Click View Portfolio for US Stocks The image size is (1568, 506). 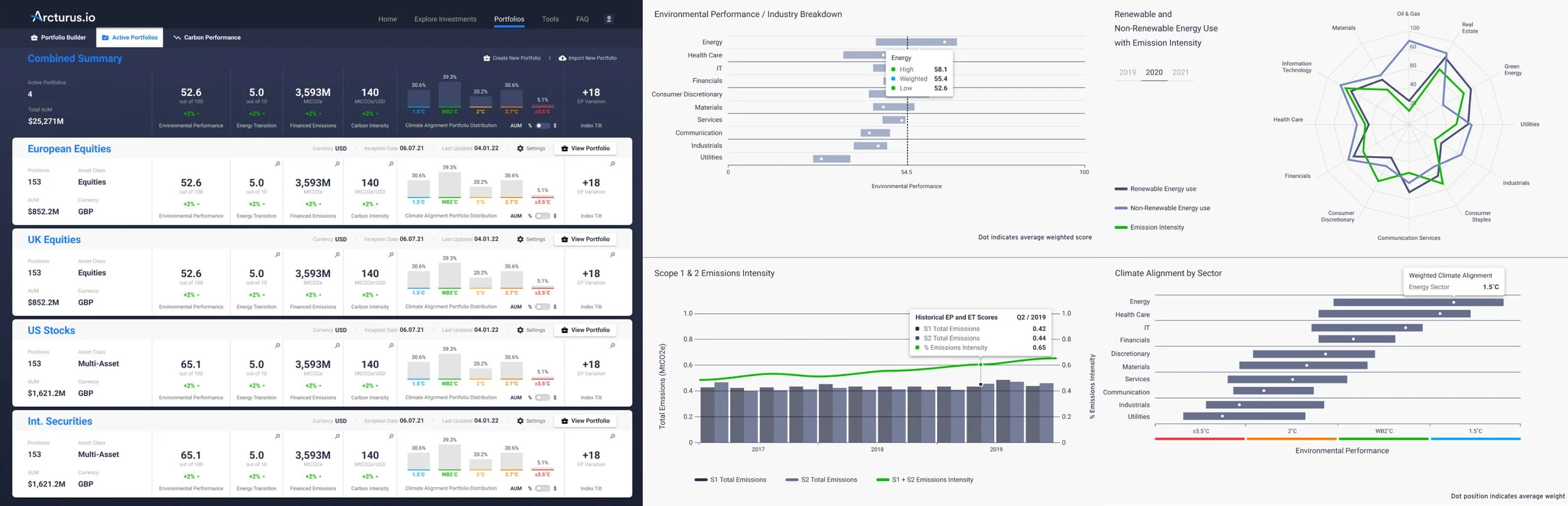(585, 330)
